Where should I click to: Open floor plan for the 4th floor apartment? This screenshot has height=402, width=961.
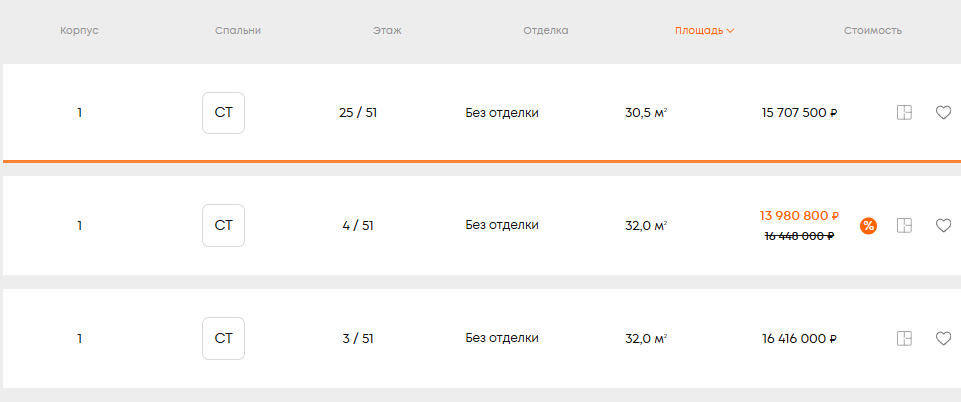click(x=904, y=226)
